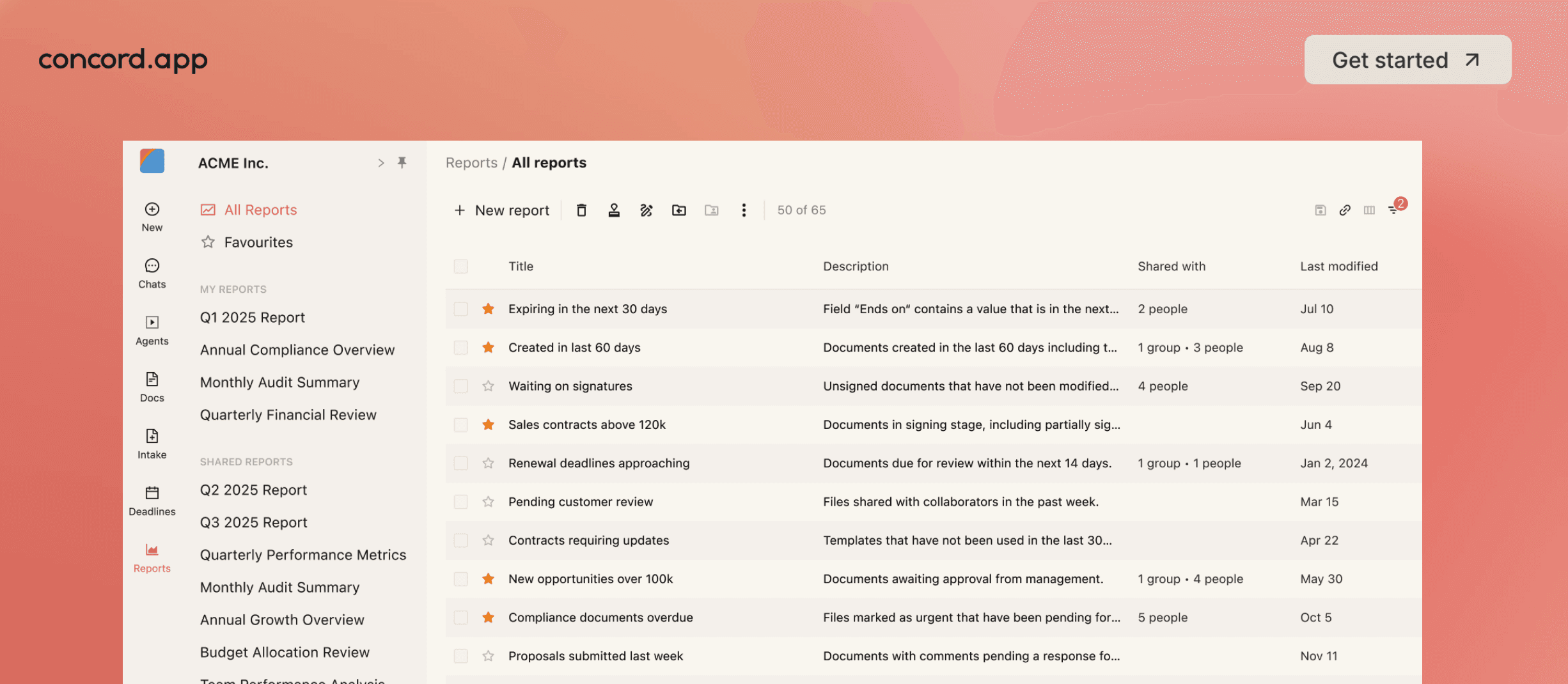Switch to the Favourites view
1568x684 pixels.
(x=258, y=242)
